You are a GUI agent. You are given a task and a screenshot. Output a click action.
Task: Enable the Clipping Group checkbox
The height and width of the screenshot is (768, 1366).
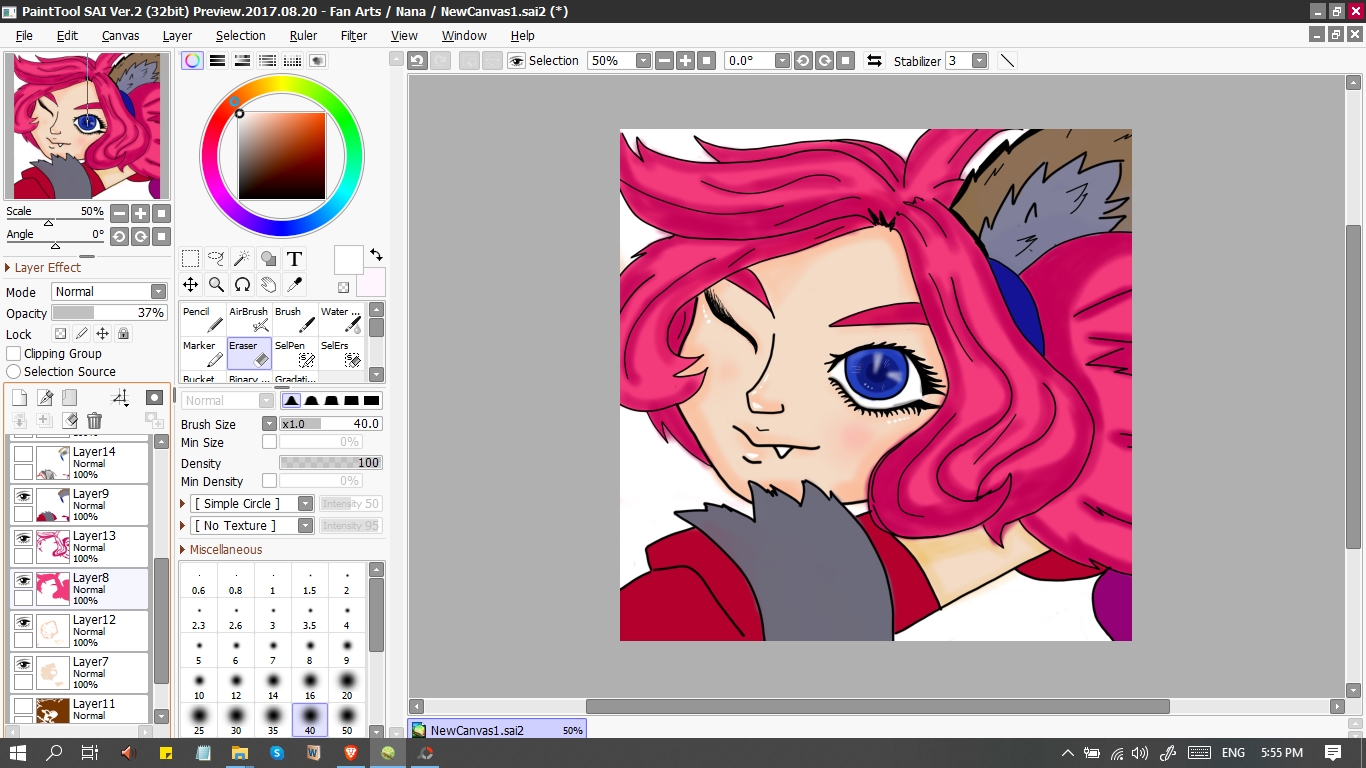[14, 353]
